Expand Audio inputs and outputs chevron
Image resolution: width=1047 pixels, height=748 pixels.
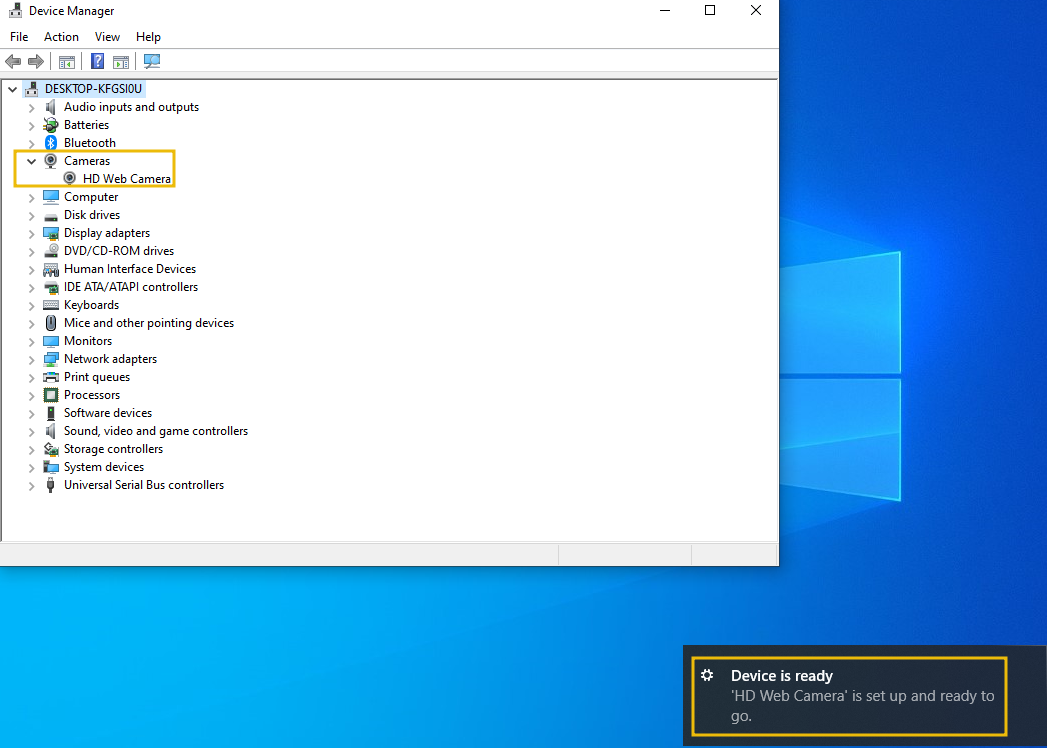pos(31,108)
